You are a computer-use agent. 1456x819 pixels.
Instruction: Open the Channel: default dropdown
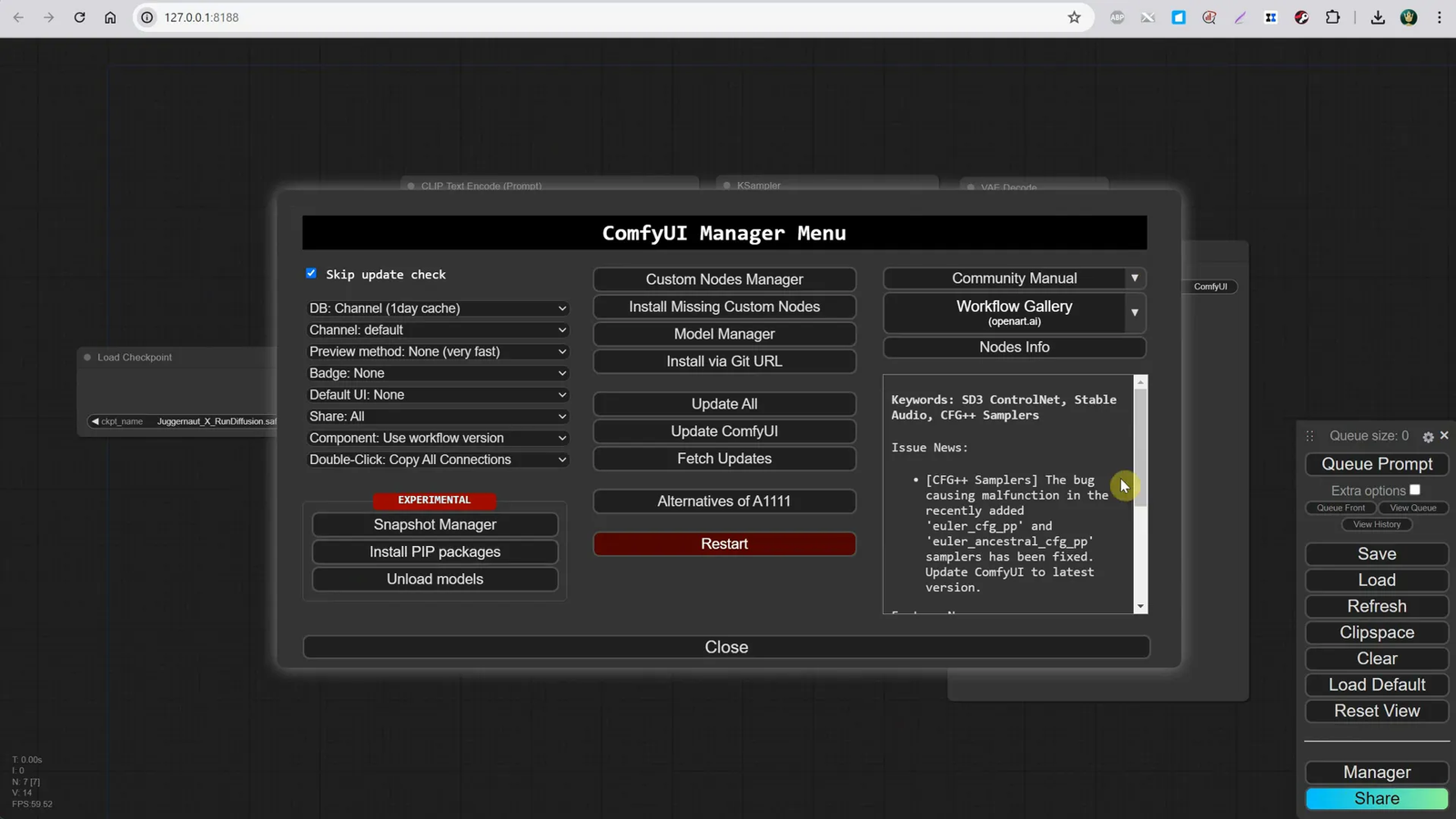click(438, 330)
